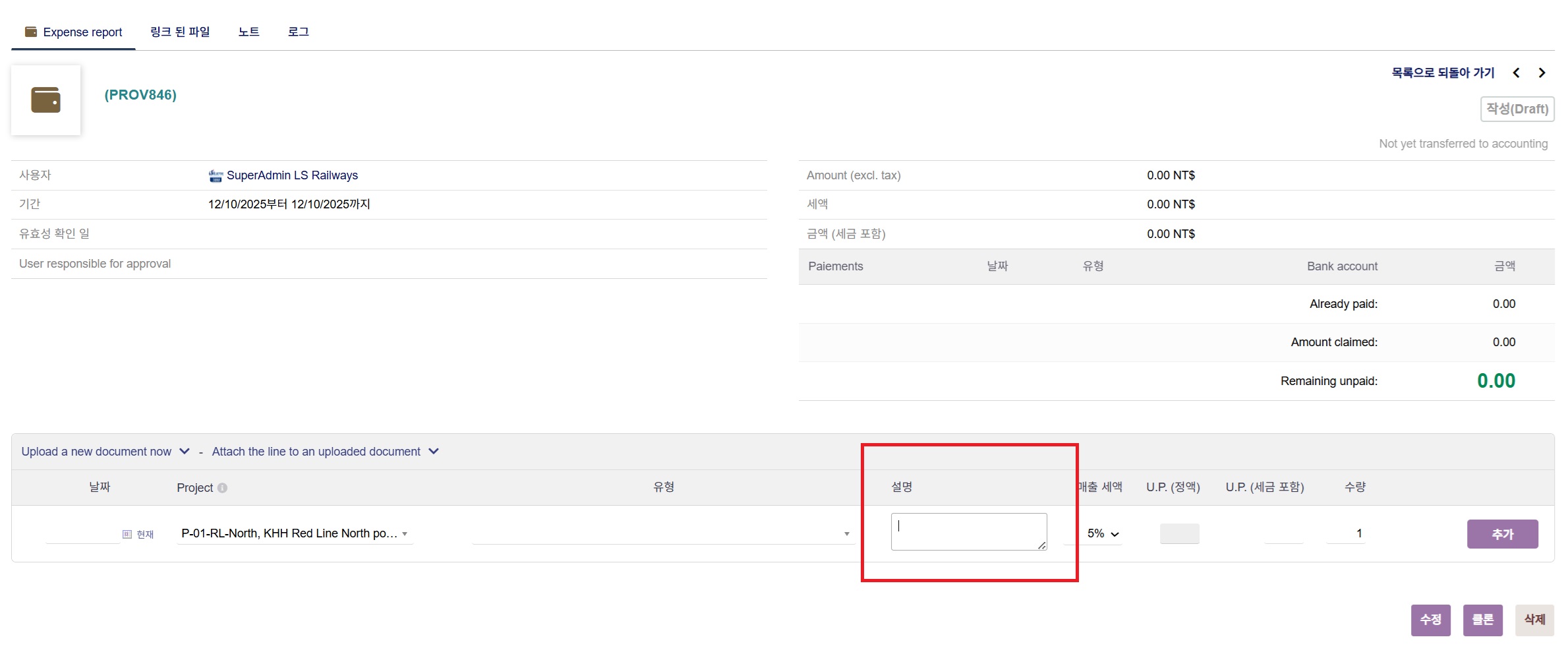Image resolution: width=1568 pixels, height=660 pixels.
Task: Open the Project dropdown P-01-RL-North
Action: click(x=294, y=533)
